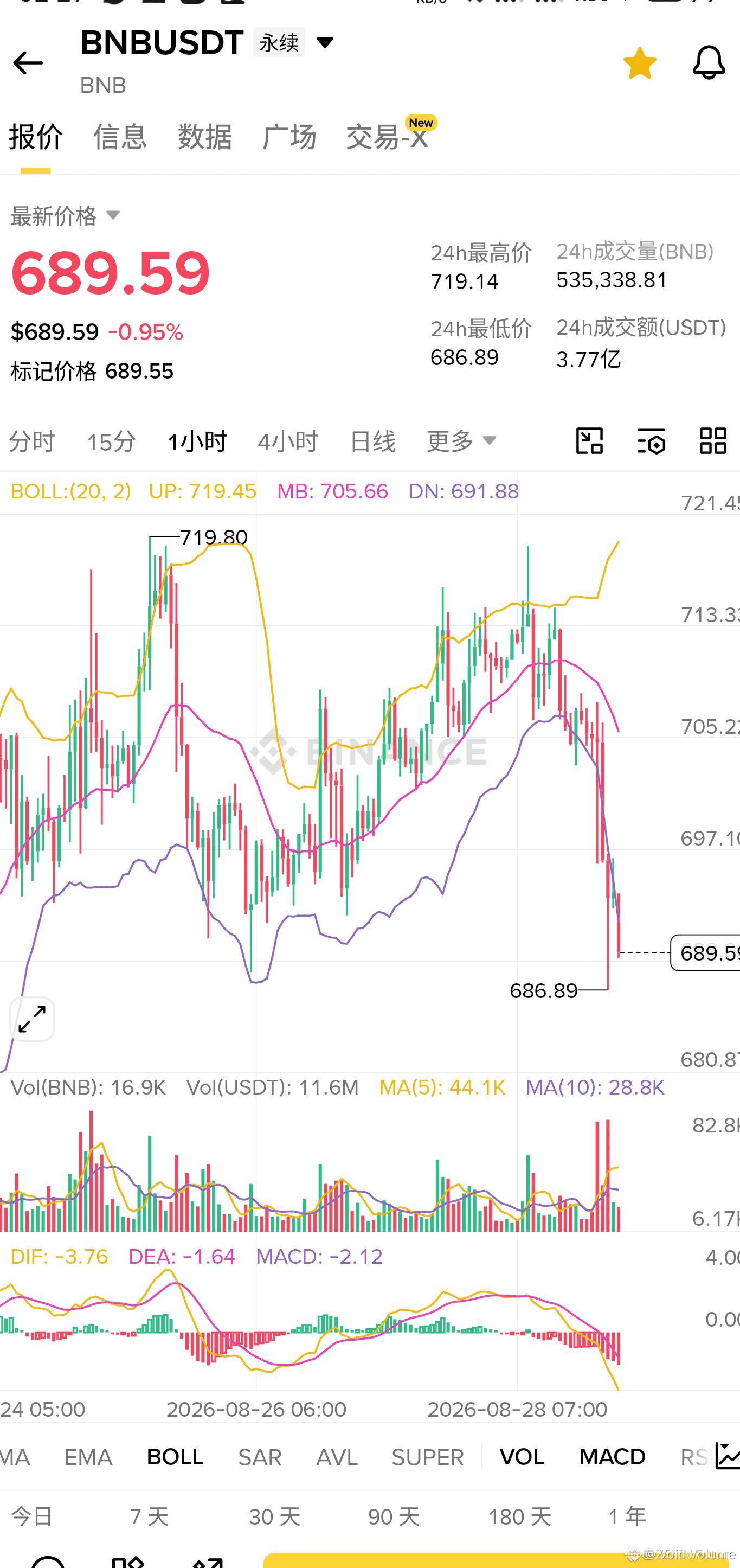
Task: Tap the Vol(BNB): 16.9K volume legend
Action: [x=88, y=1088]
